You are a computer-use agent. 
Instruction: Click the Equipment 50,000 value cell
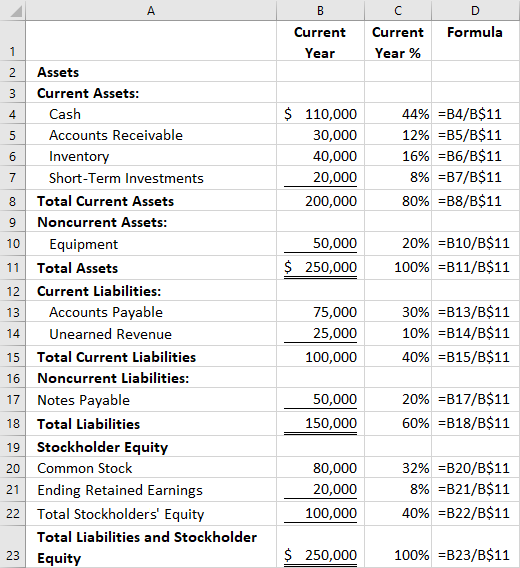[320, 244]
